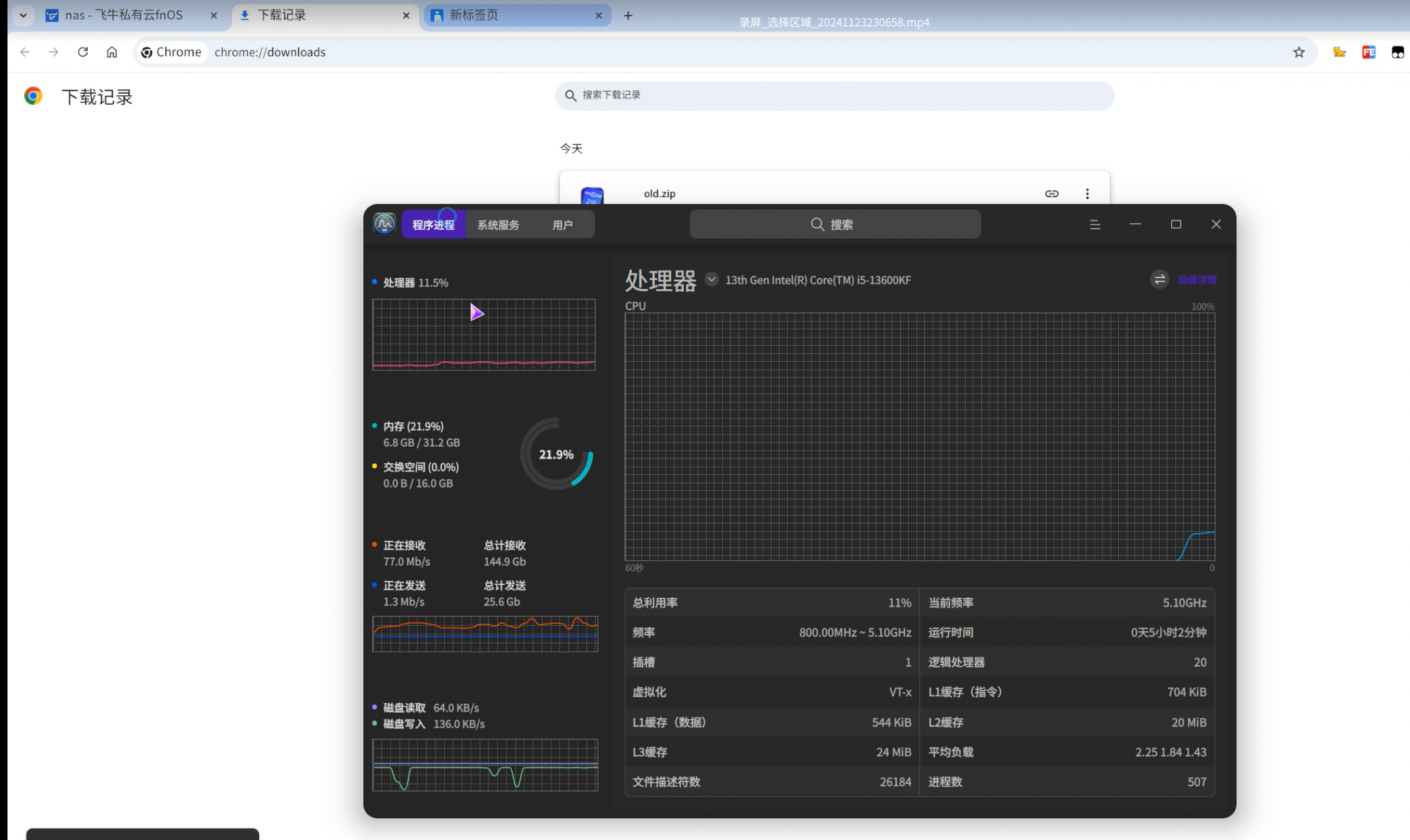Focus the 搜索下载记录 search field

[x=835, y=96]
